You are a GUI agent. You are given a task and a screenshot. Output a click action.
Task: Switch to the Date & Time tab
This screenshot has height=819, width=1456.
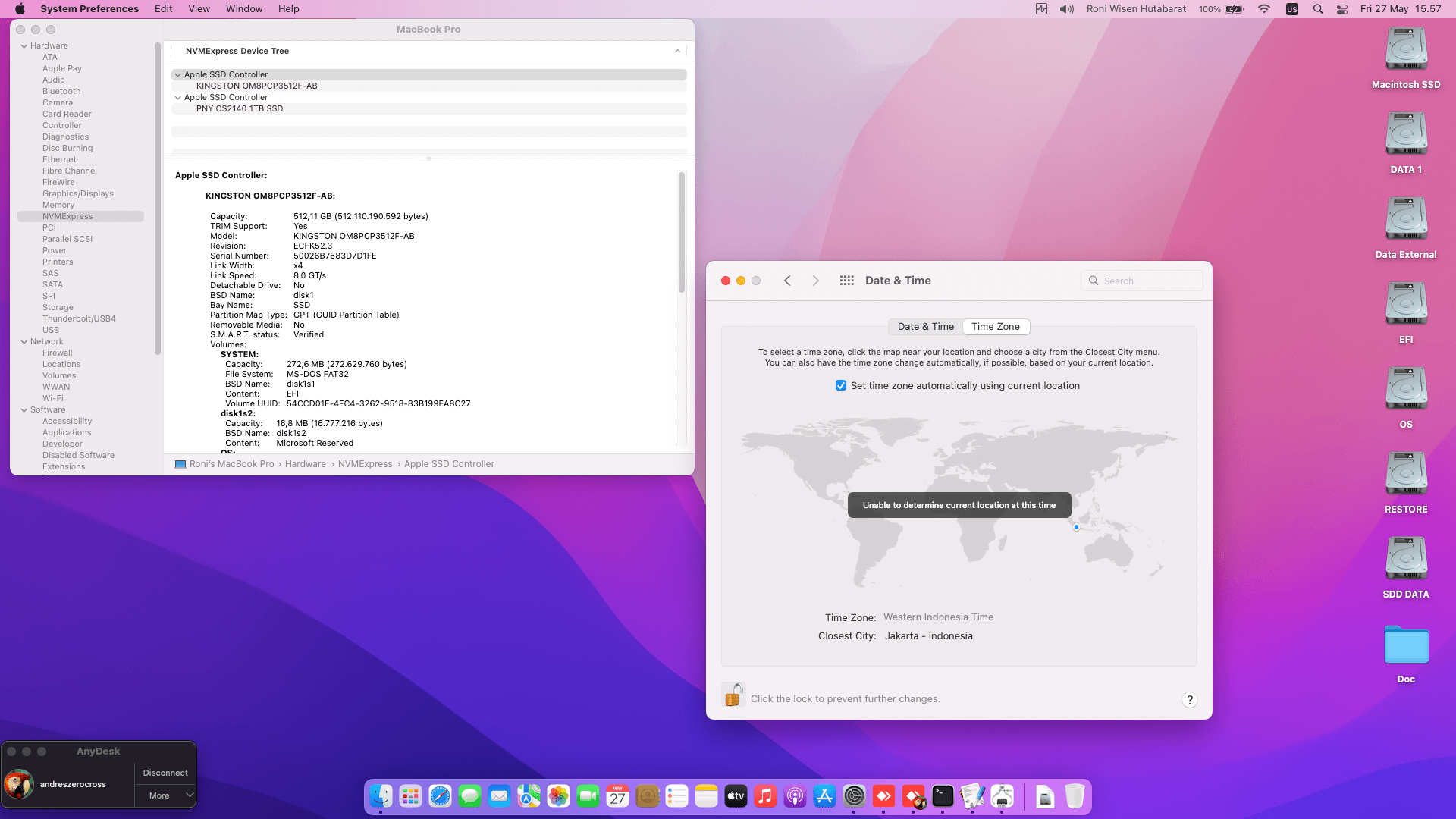point(926,327)
